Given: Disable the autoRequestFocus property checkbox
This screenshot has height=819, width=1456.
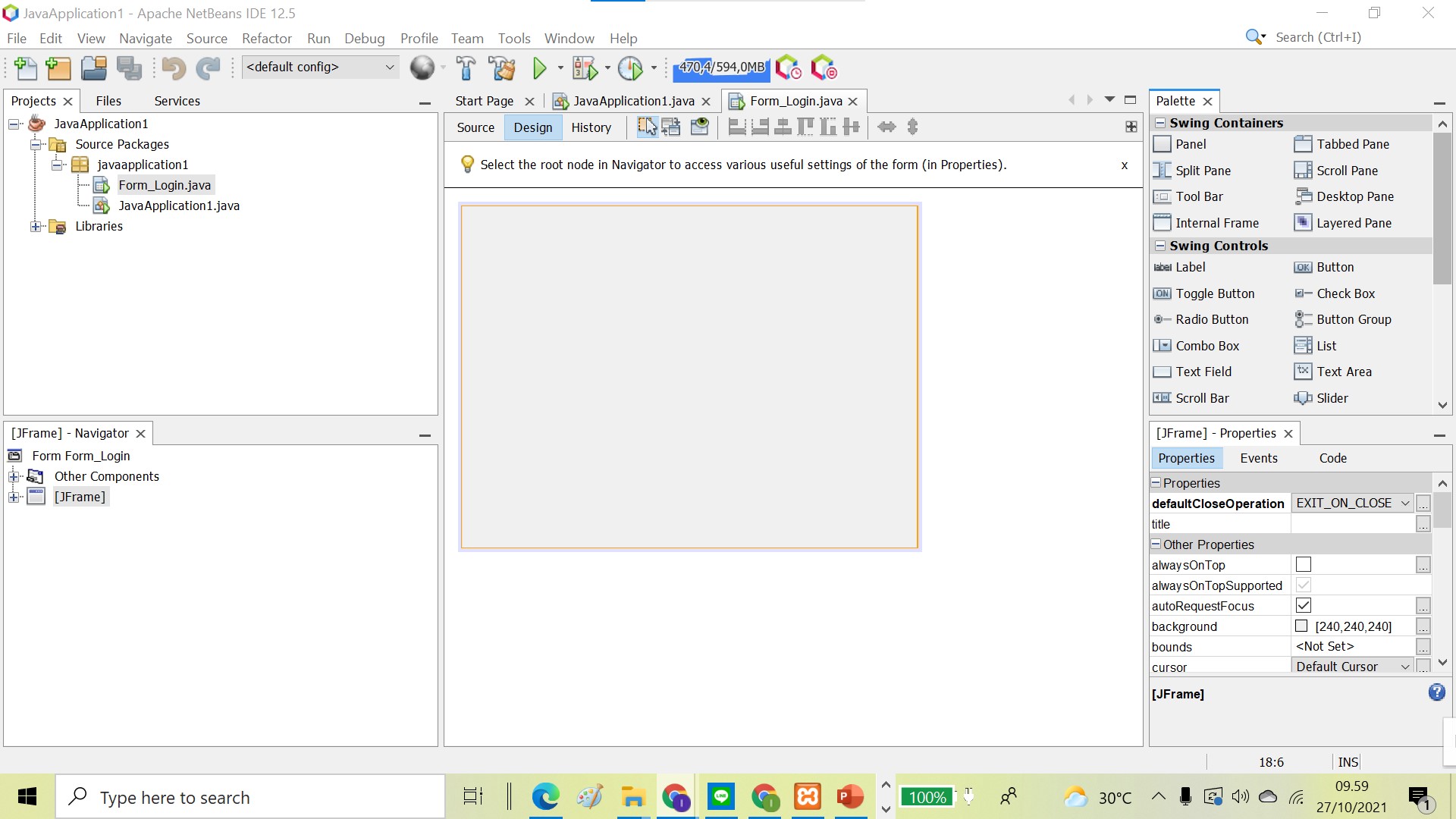Looking at the screenshot, I should tap(1304, 605).
